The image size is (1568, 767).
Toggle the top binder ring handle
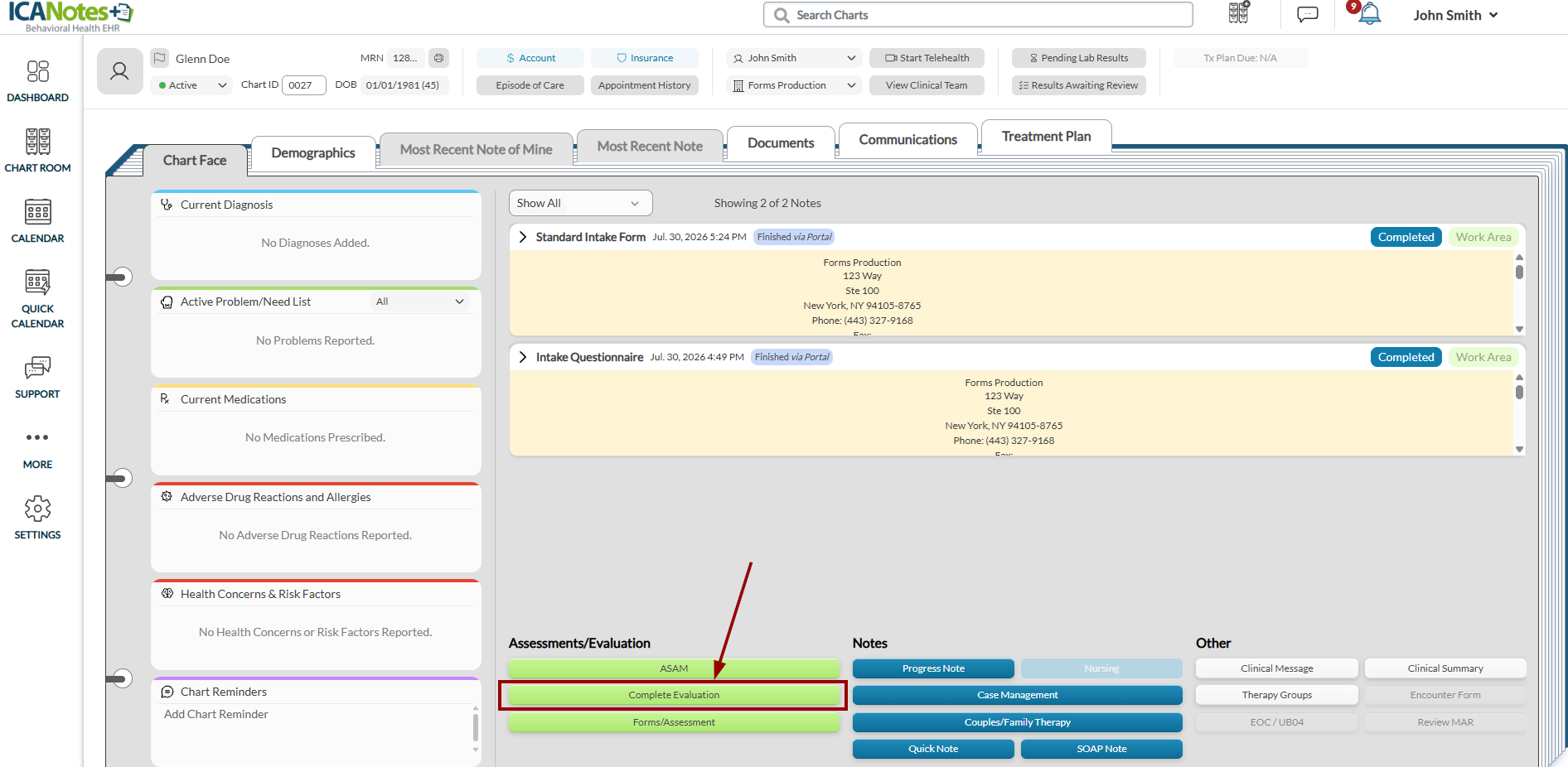(x=120, y=277)
